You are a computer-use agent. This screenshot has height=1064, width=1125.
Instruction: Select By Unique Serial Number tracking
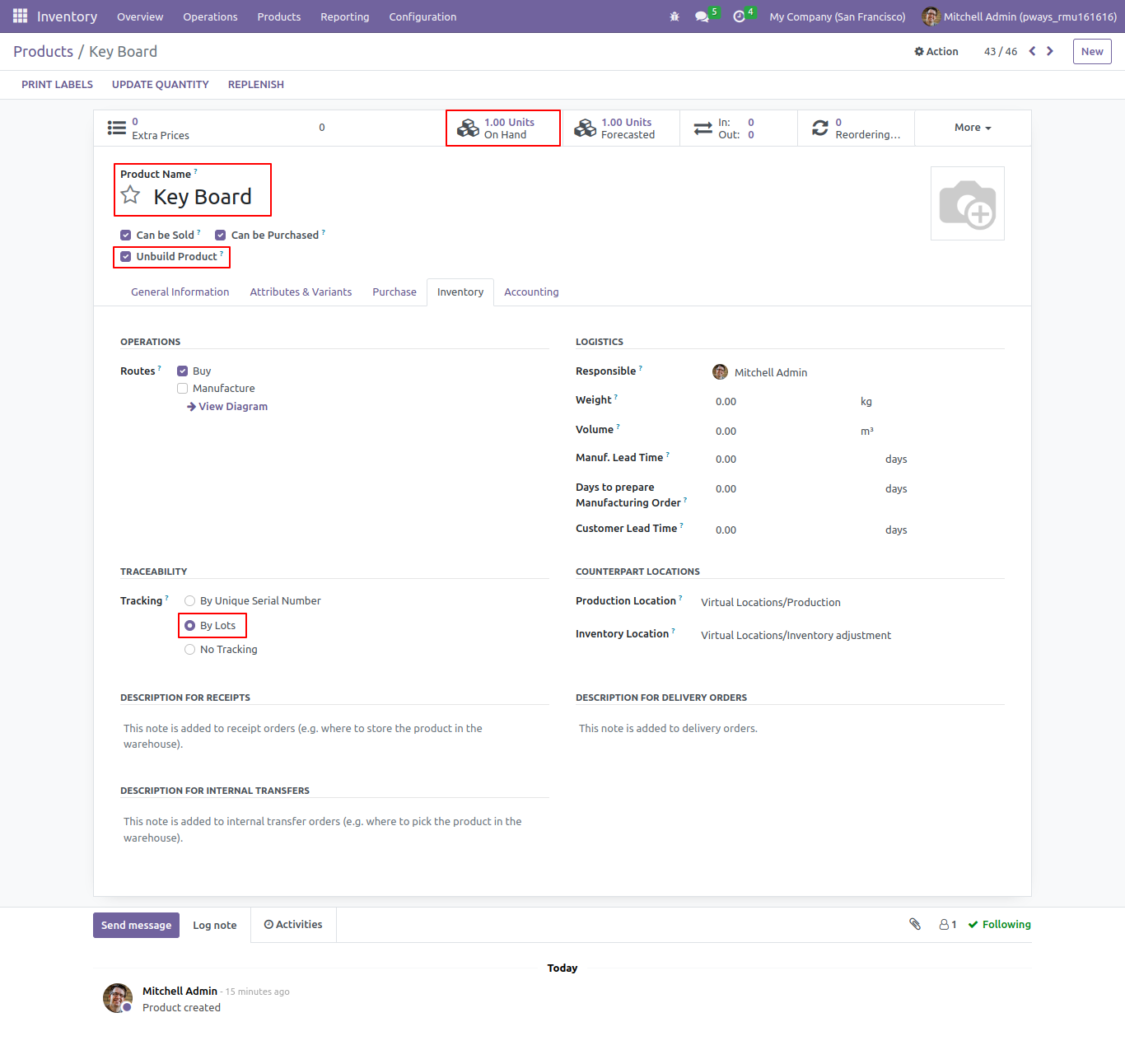tap(190, 601)
